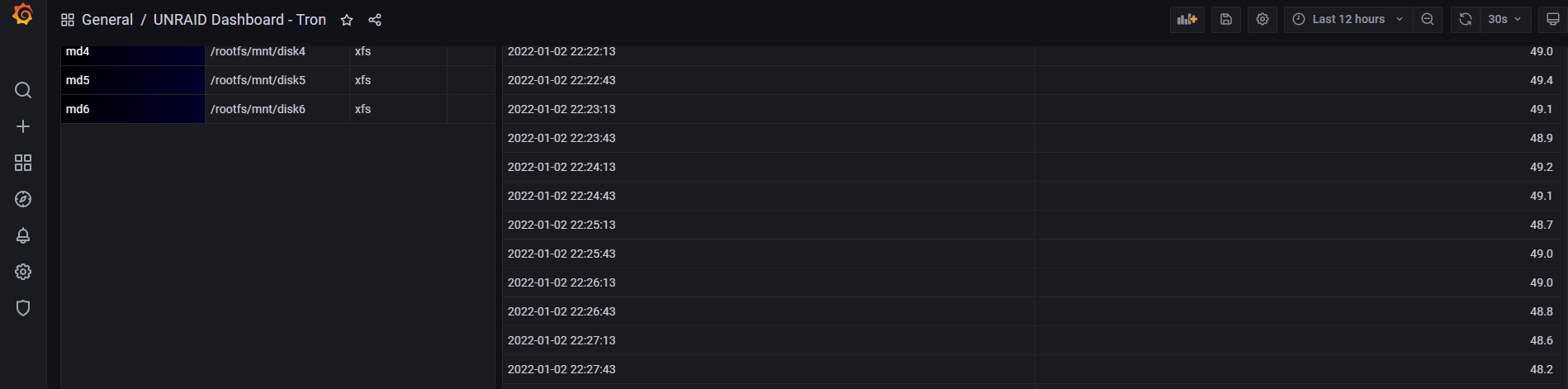Screen dimensions: 1568x389
Task: Open the Alerting bell icon
Action: pos(23,235)
